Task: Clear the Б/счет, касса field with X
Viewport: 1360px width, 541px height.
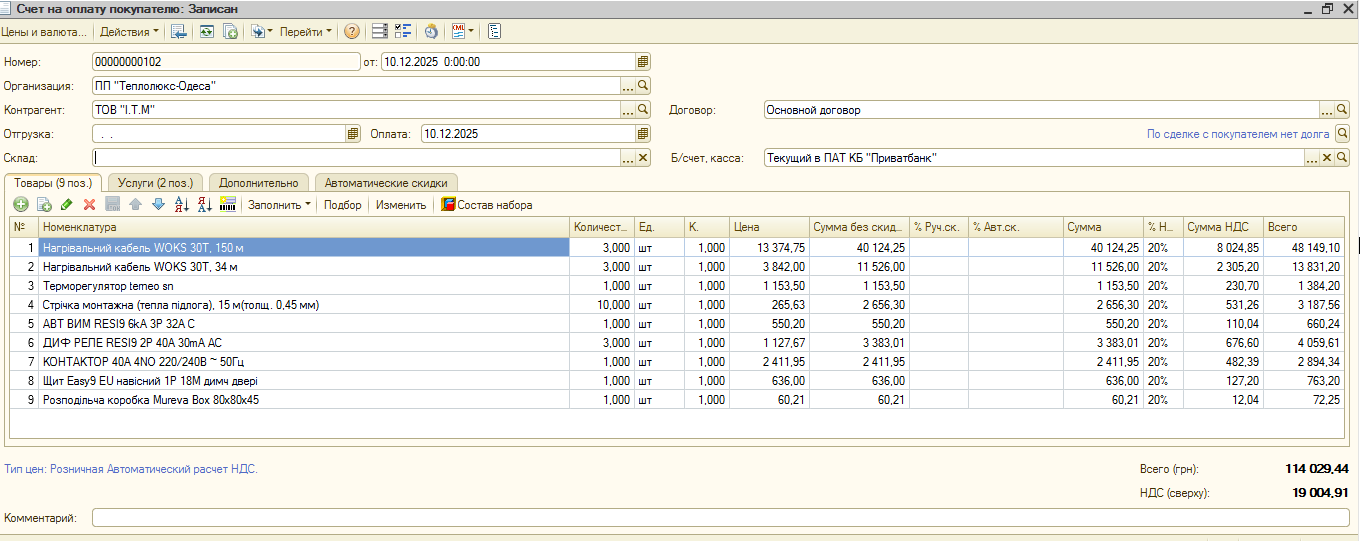Action: 1327,158
